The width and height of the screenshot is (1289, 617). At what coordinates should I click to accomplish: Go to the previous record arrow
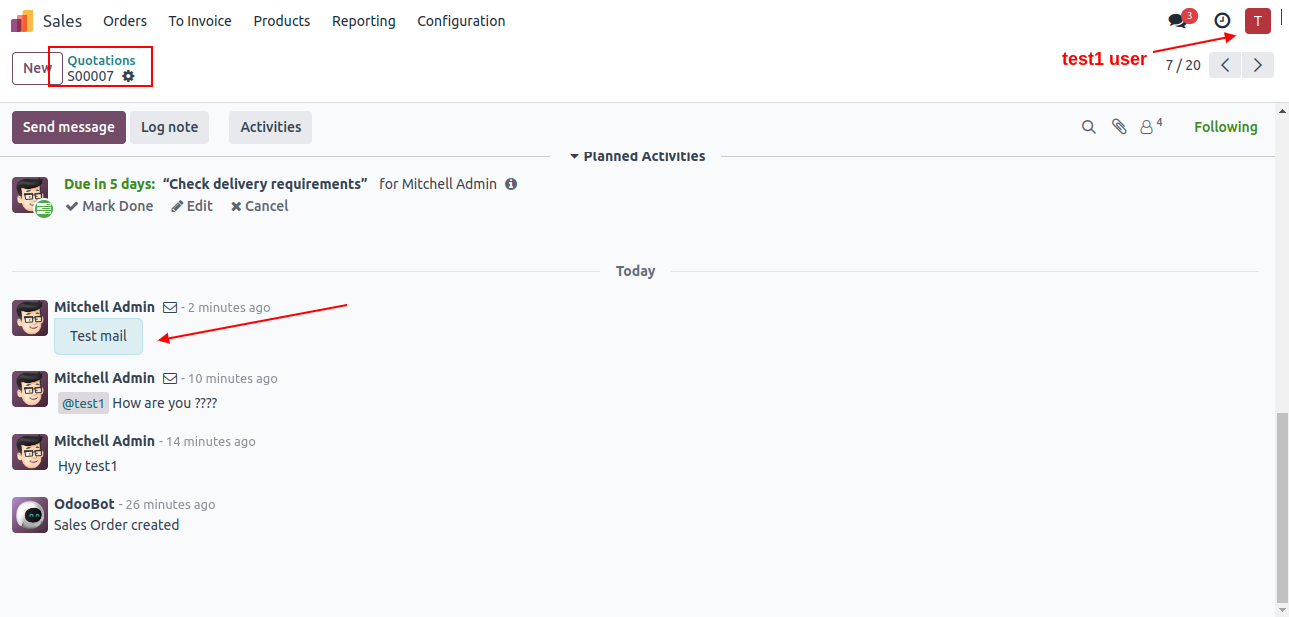pyautogui.click(x=1225, y=65)
